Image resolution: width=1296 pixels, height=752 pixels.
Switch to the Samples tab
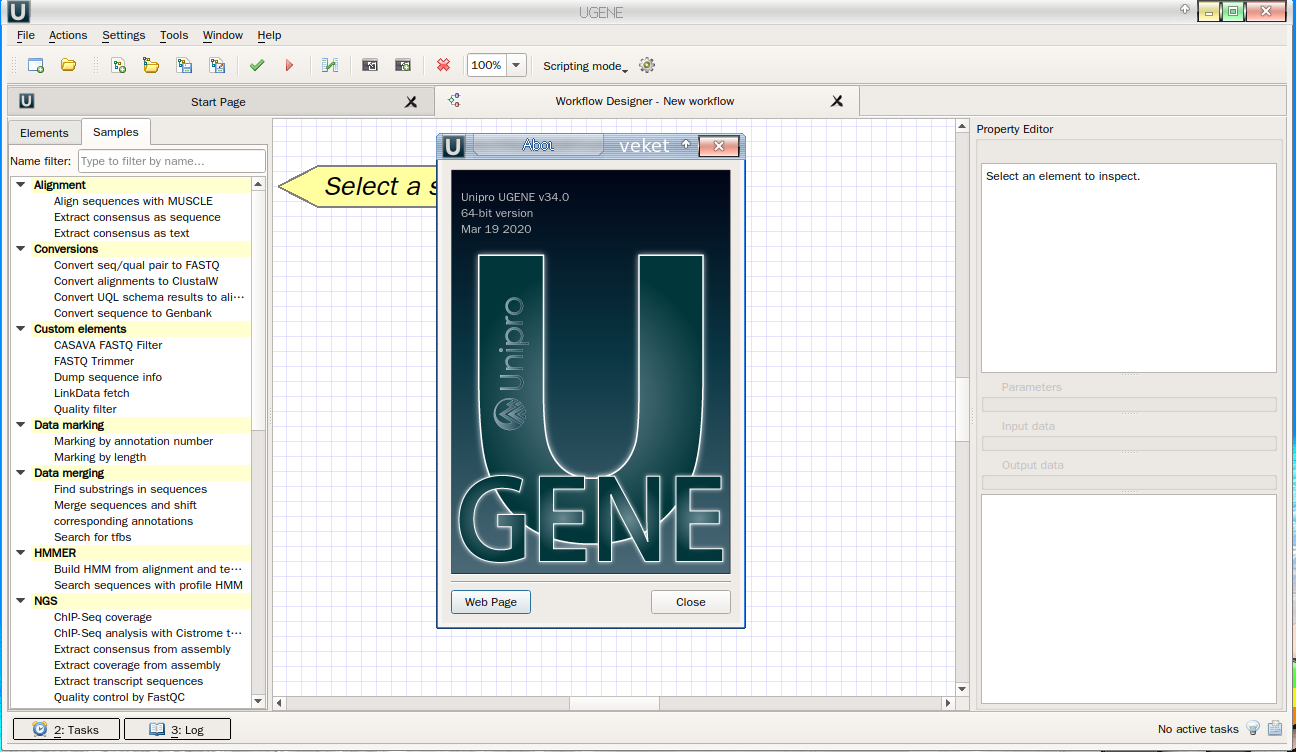pos(116,132)
